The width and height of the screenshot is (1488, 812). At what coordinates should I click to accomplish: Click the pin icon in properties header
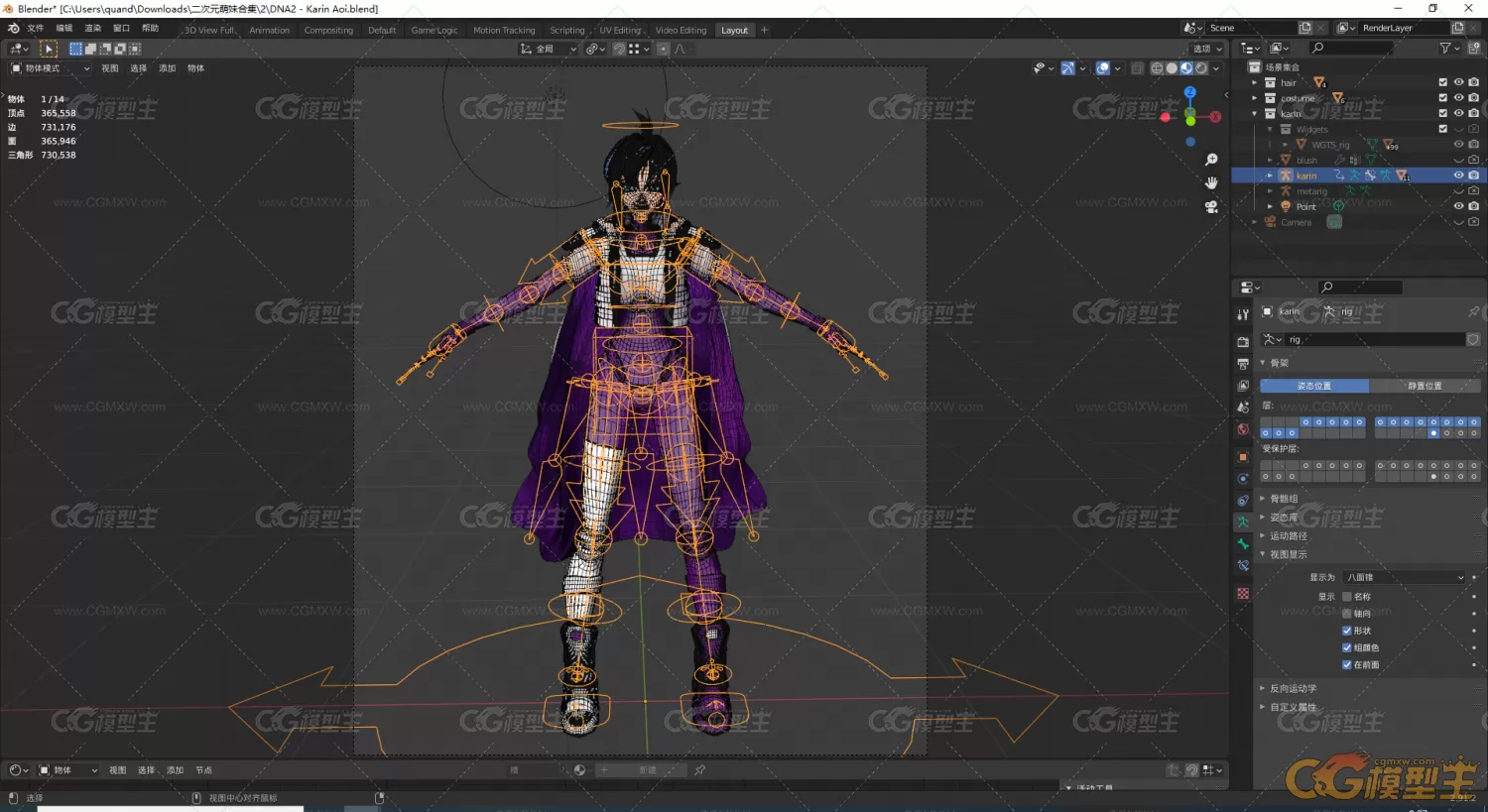1473,311
